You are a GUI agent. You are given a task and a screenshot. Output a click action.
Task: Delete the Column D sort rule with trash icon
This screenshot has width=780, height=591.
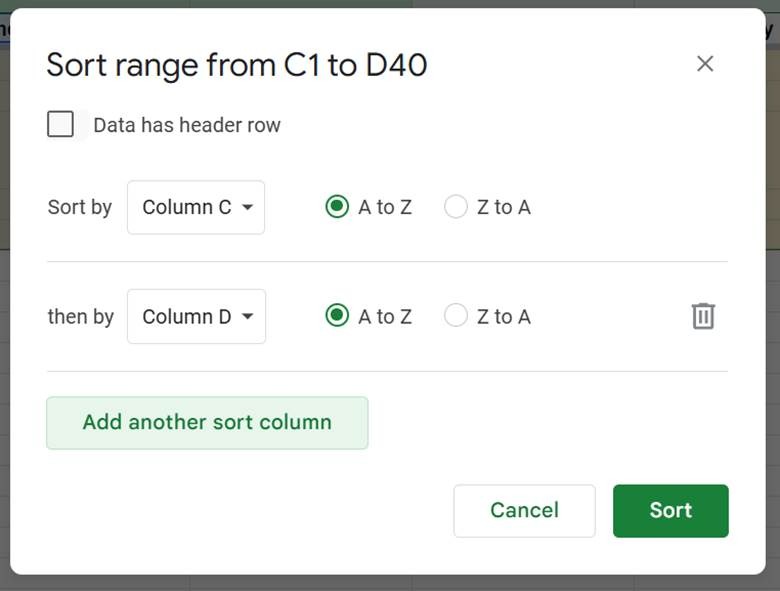pyautogui.click(x=703, y=316)
